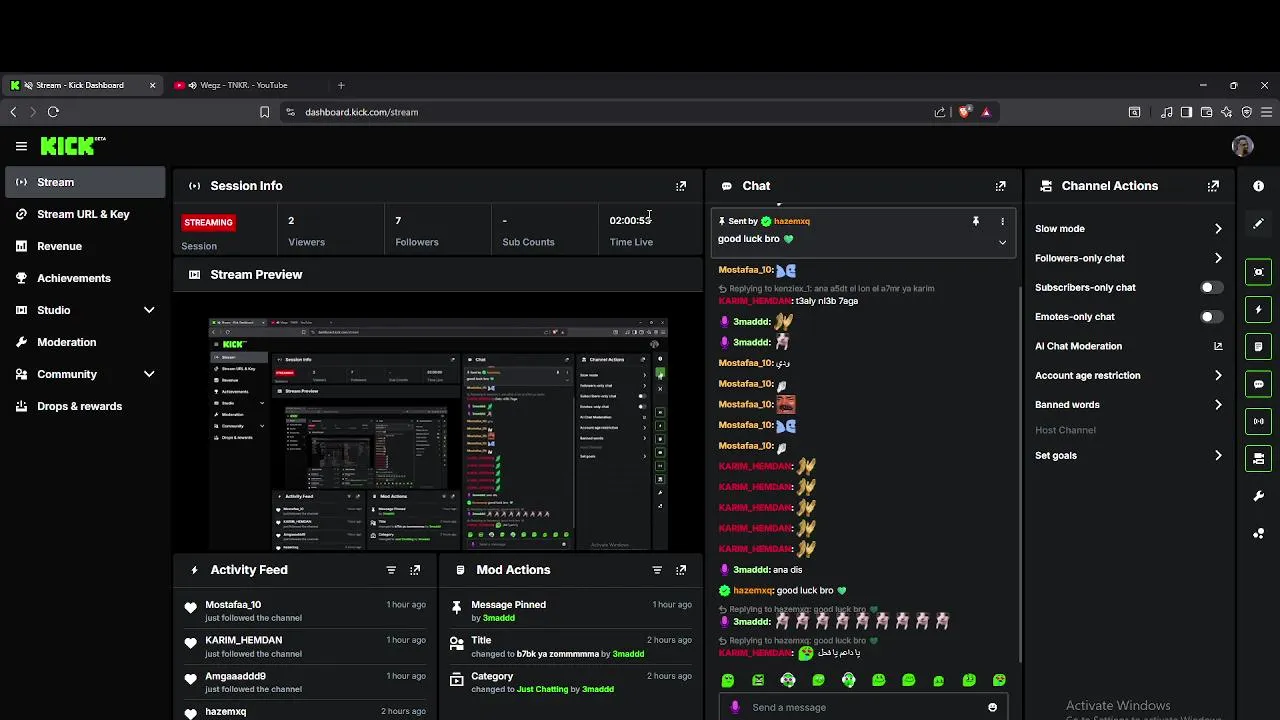The height and width of the screenshot is (720, 1280).
Task: Toggle Emotes-only chat switch
Action: (x=1211, y=317)
